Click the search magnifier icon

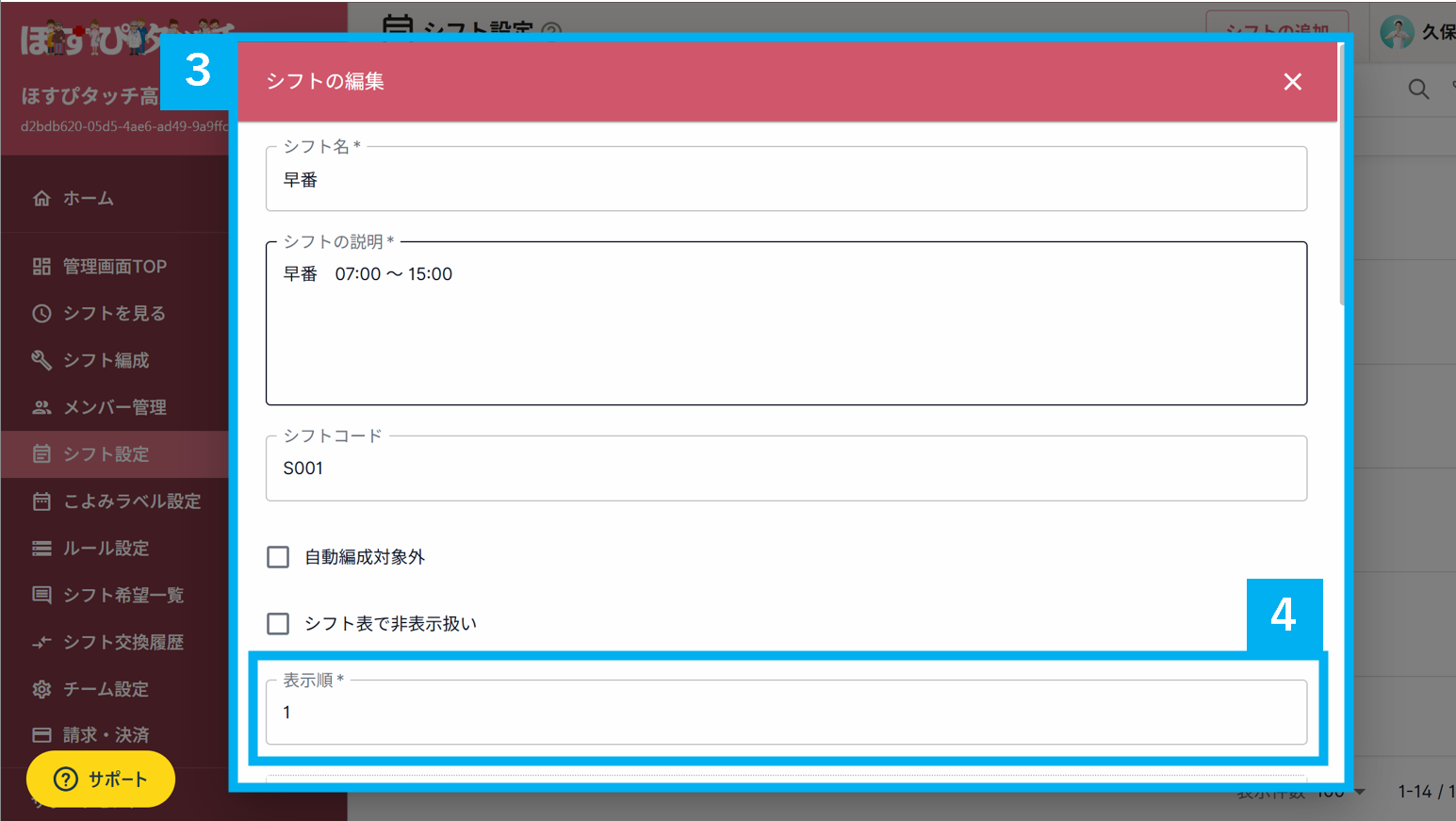point(1419,90)
